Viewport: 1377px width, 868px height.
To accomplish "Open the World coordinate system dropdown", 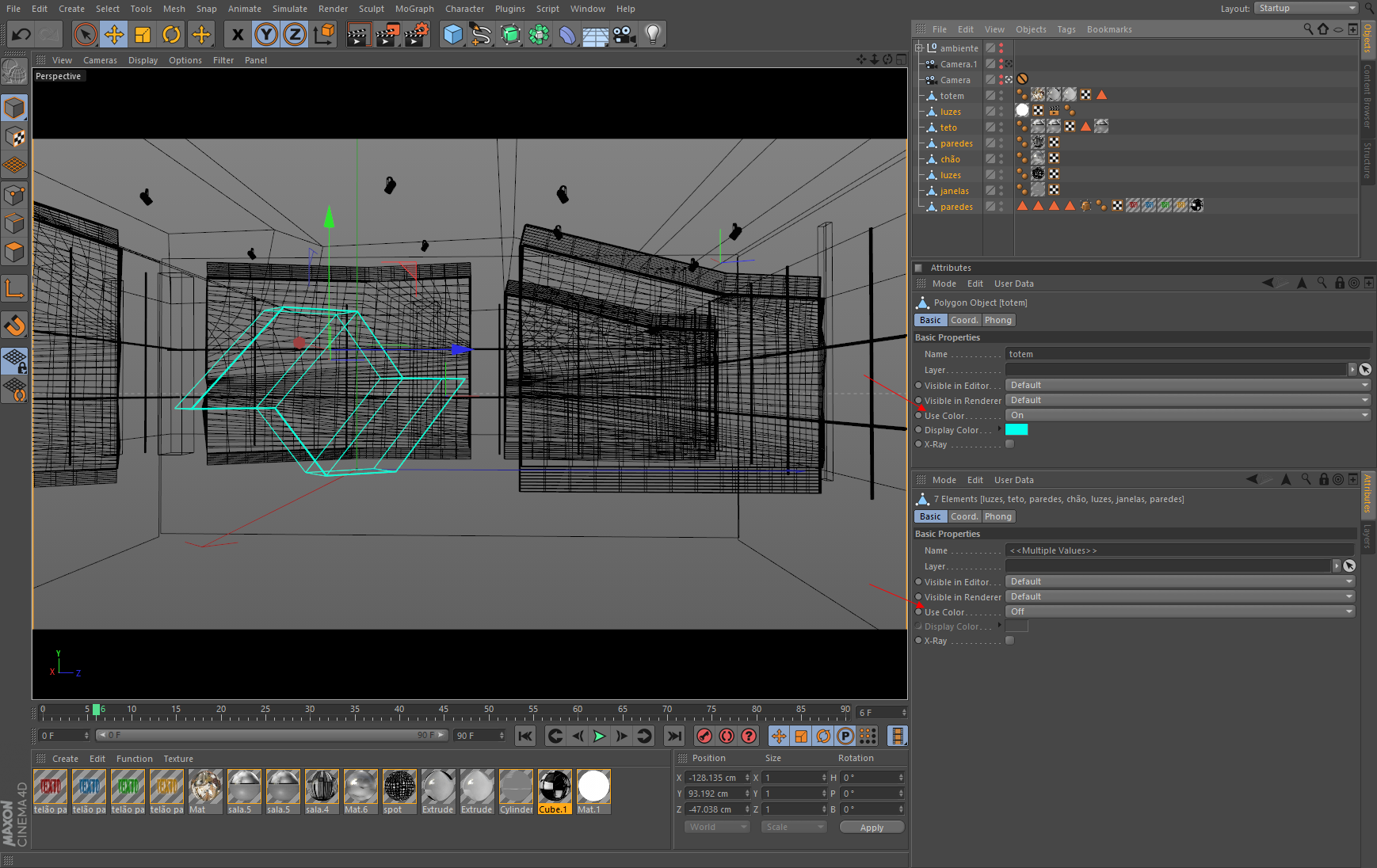I will click(x=716, y=827).
